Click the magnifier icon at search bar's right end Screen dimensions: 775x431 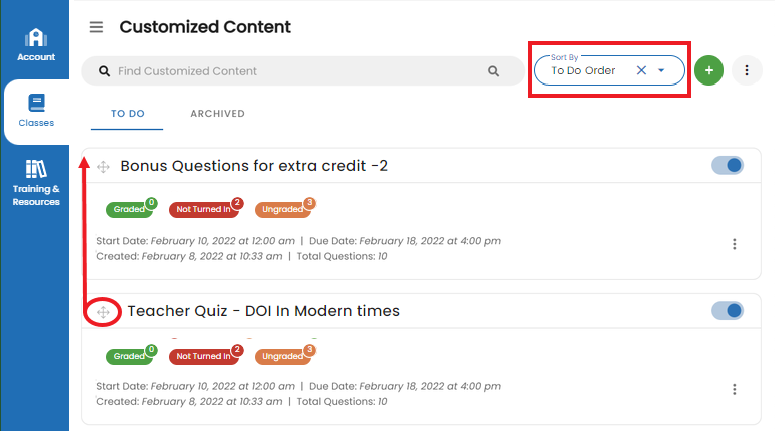(x=493, y=71)
